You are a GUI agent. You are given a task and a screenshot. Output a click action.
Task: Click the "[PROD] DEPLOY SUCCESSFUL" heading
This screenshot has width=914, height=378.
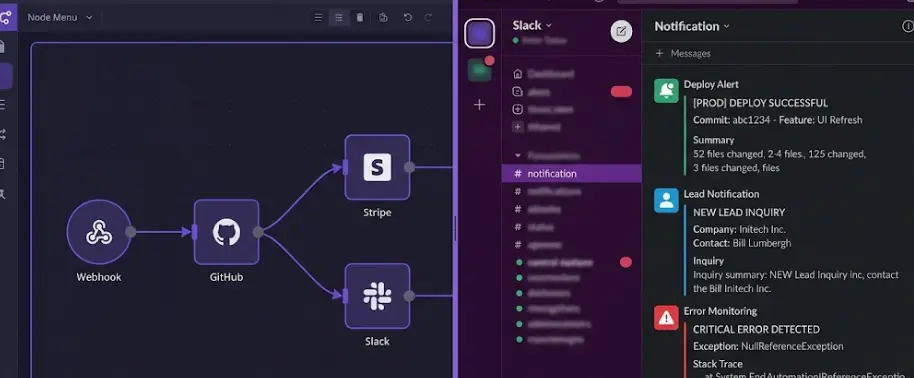point(760,103)
